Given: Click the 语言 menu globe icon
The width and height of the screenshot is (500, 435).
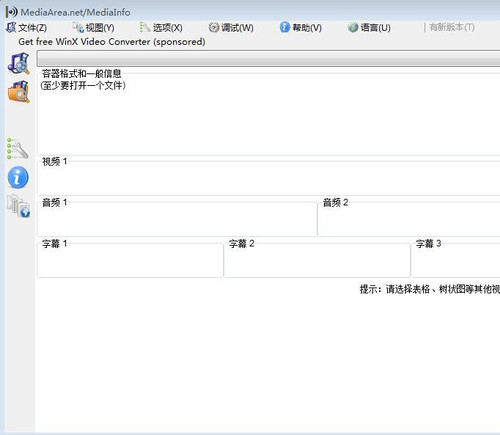Looking at the screenshot, I should tap(353, 27).
